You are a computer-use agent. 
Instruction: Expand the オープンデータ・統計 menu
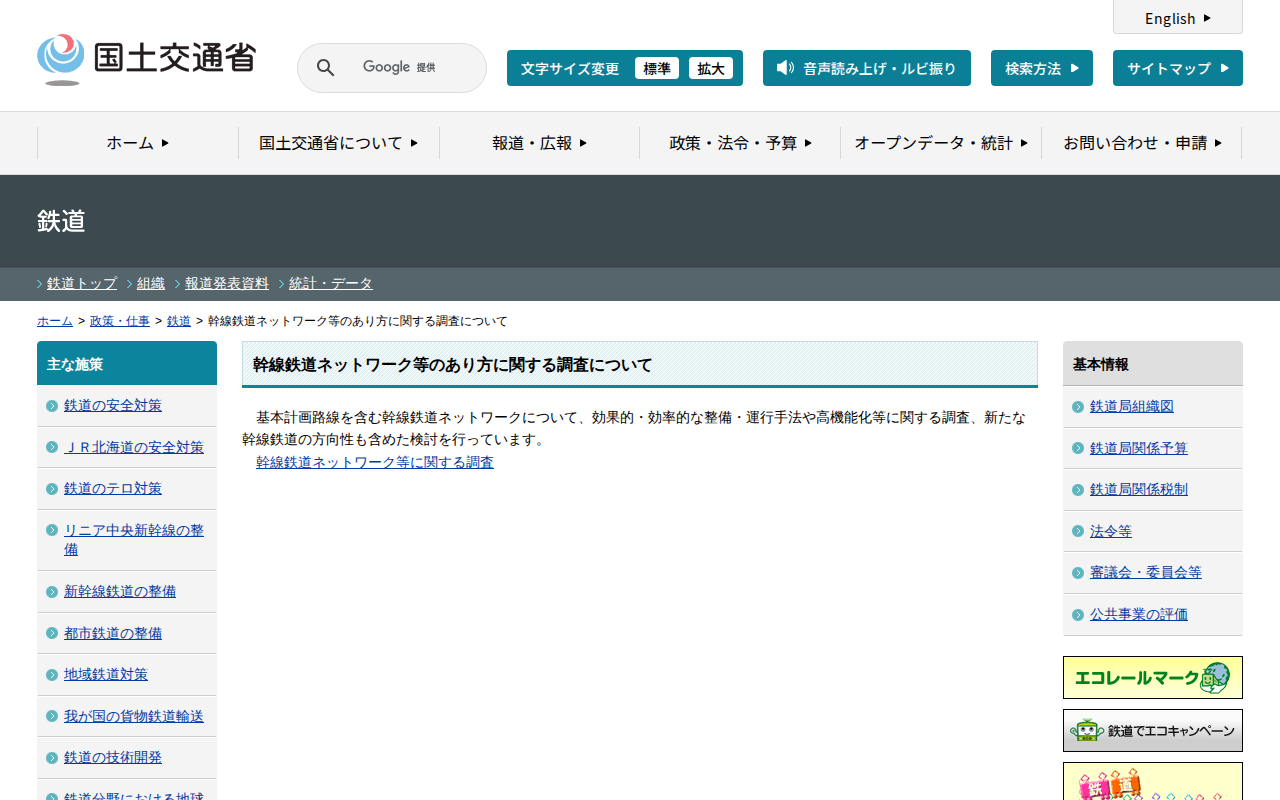click(x=941, y=143)
